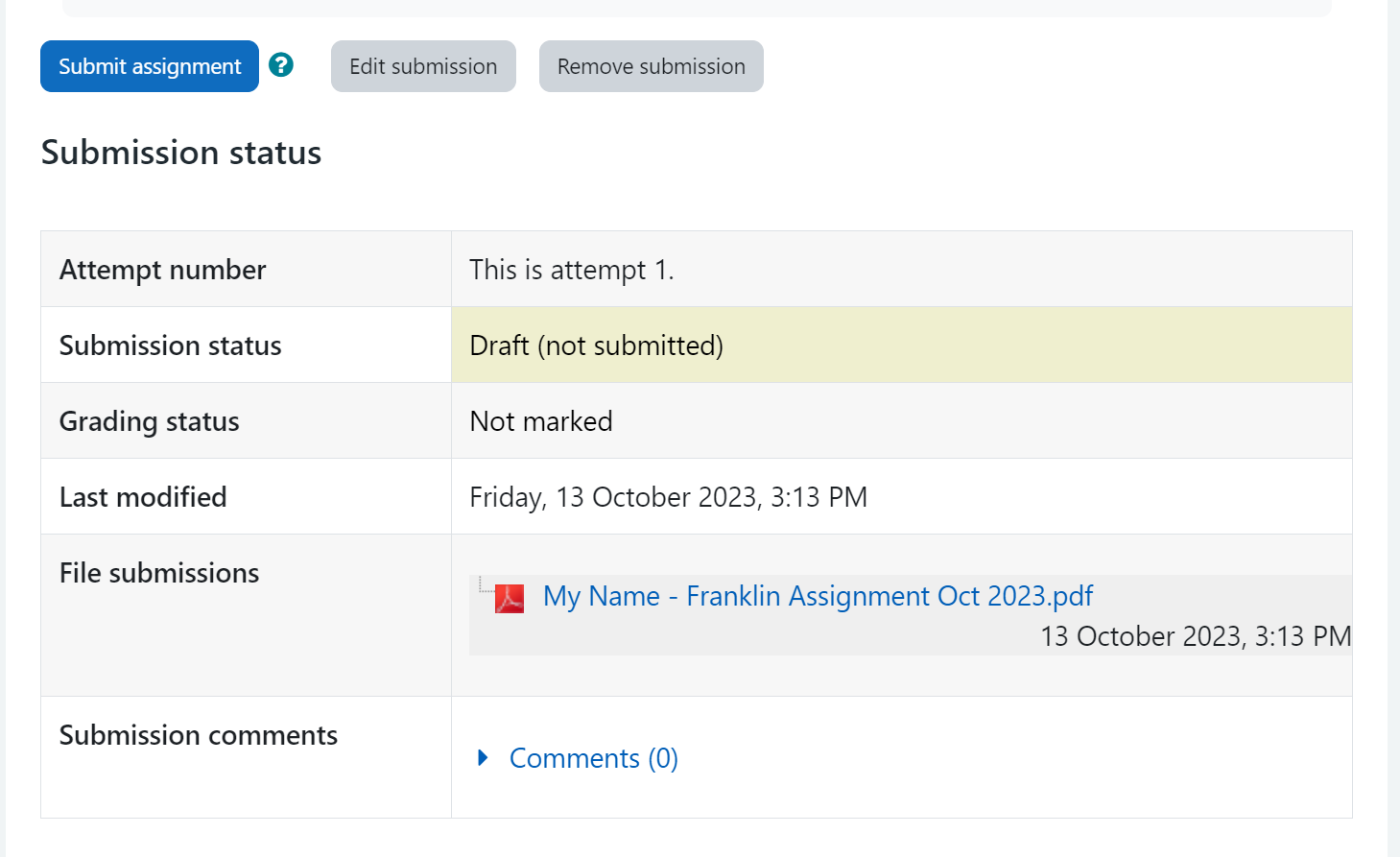Screen dimensions: 1400x857
Task: Click 'Draft (not submitted)' status cell
Action: point(901,345)
